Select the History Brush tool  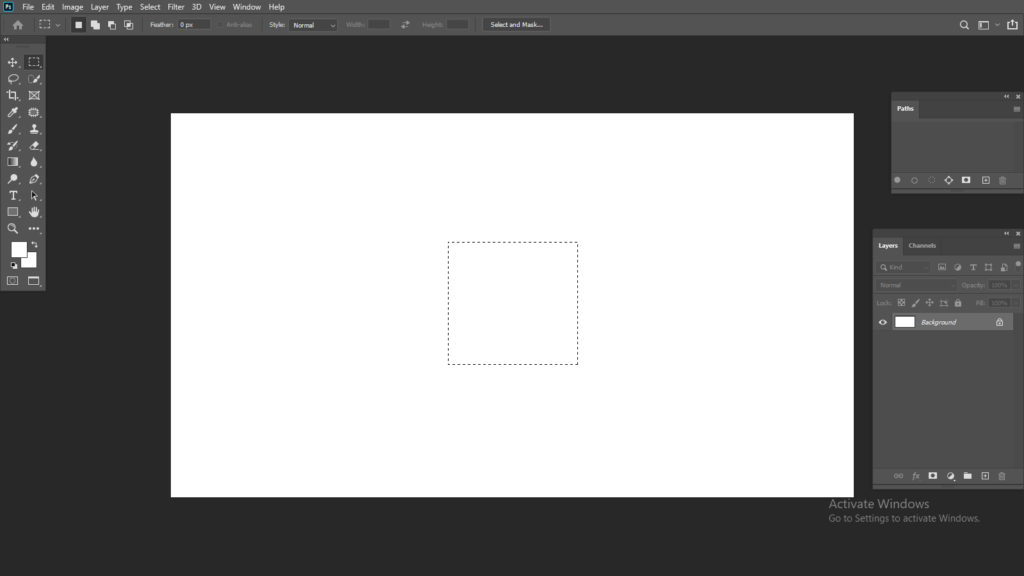(x=12, y=146)
